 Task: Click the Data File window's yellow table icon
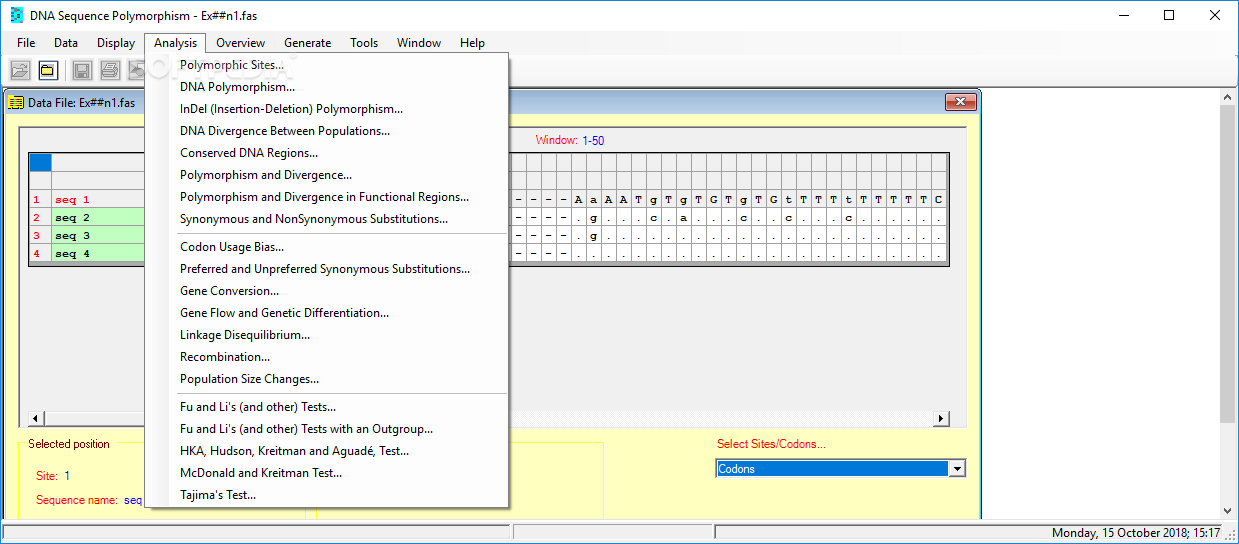click(16, 102)
